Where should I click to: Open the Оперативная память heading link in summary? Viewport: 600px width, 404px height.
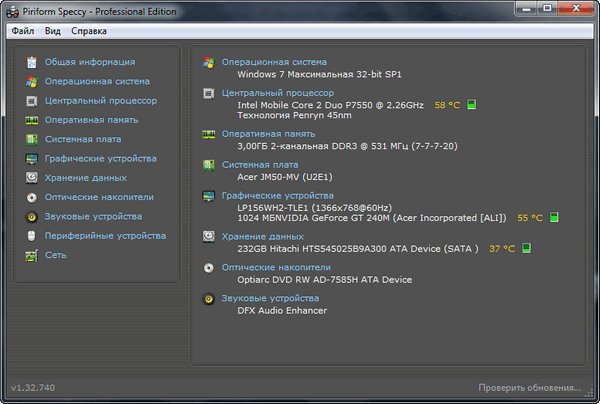tap(269, 134)
